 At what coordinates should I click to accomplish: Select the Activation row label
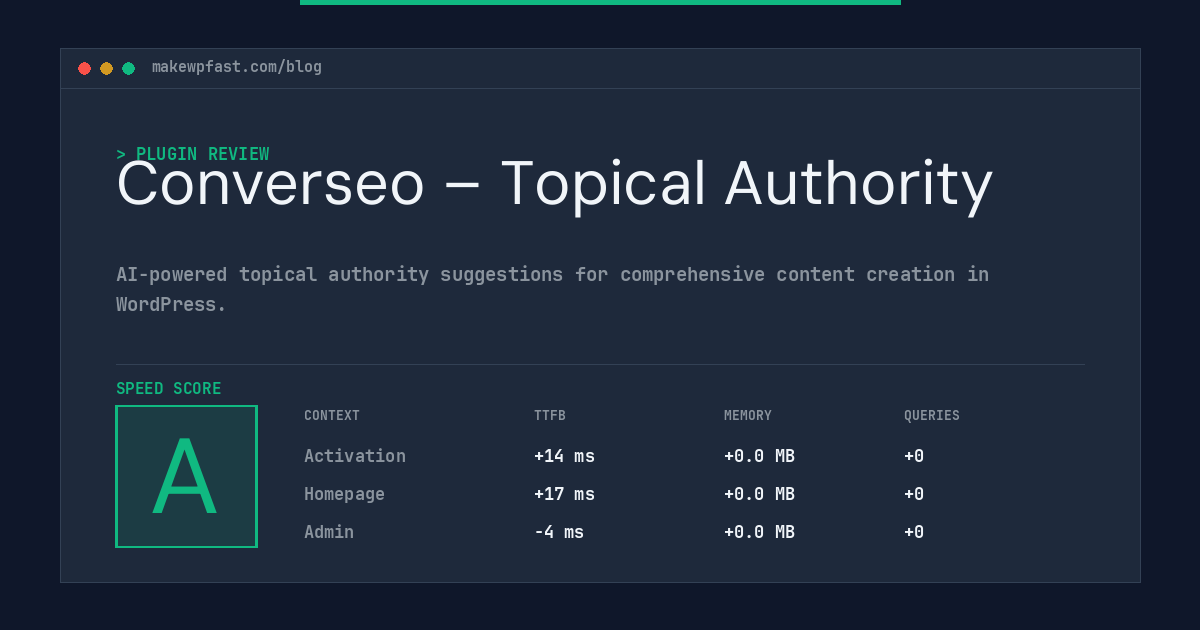click(355, 456)
